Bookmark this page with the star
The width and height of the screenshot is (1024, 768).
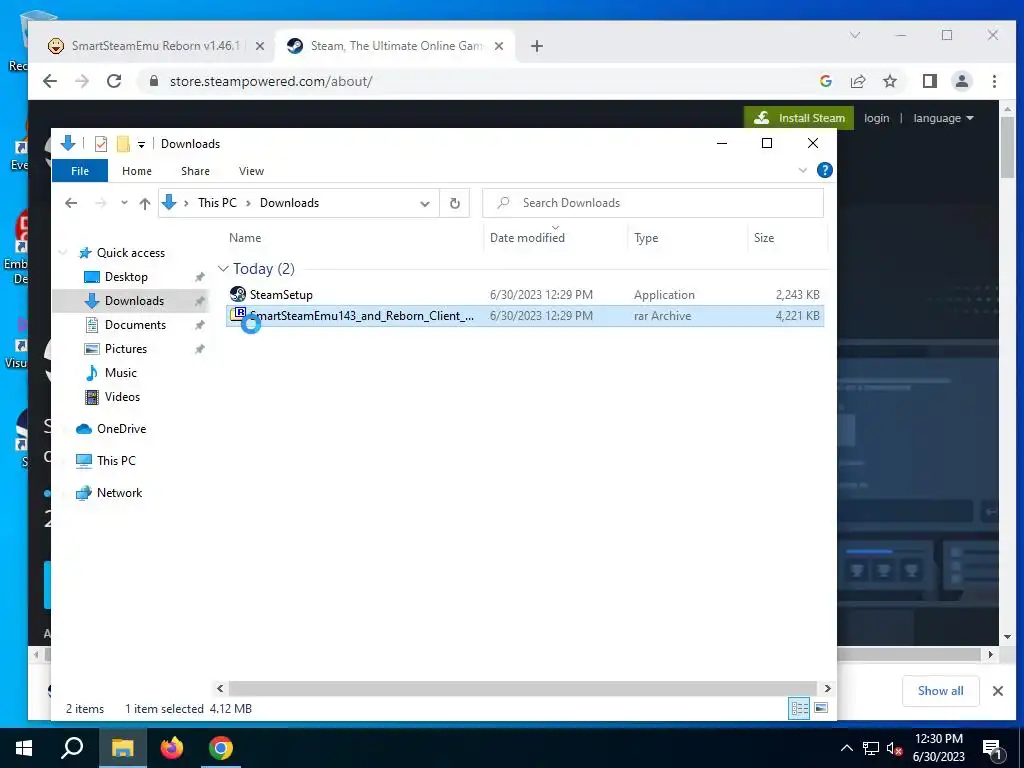coord(889,81)
